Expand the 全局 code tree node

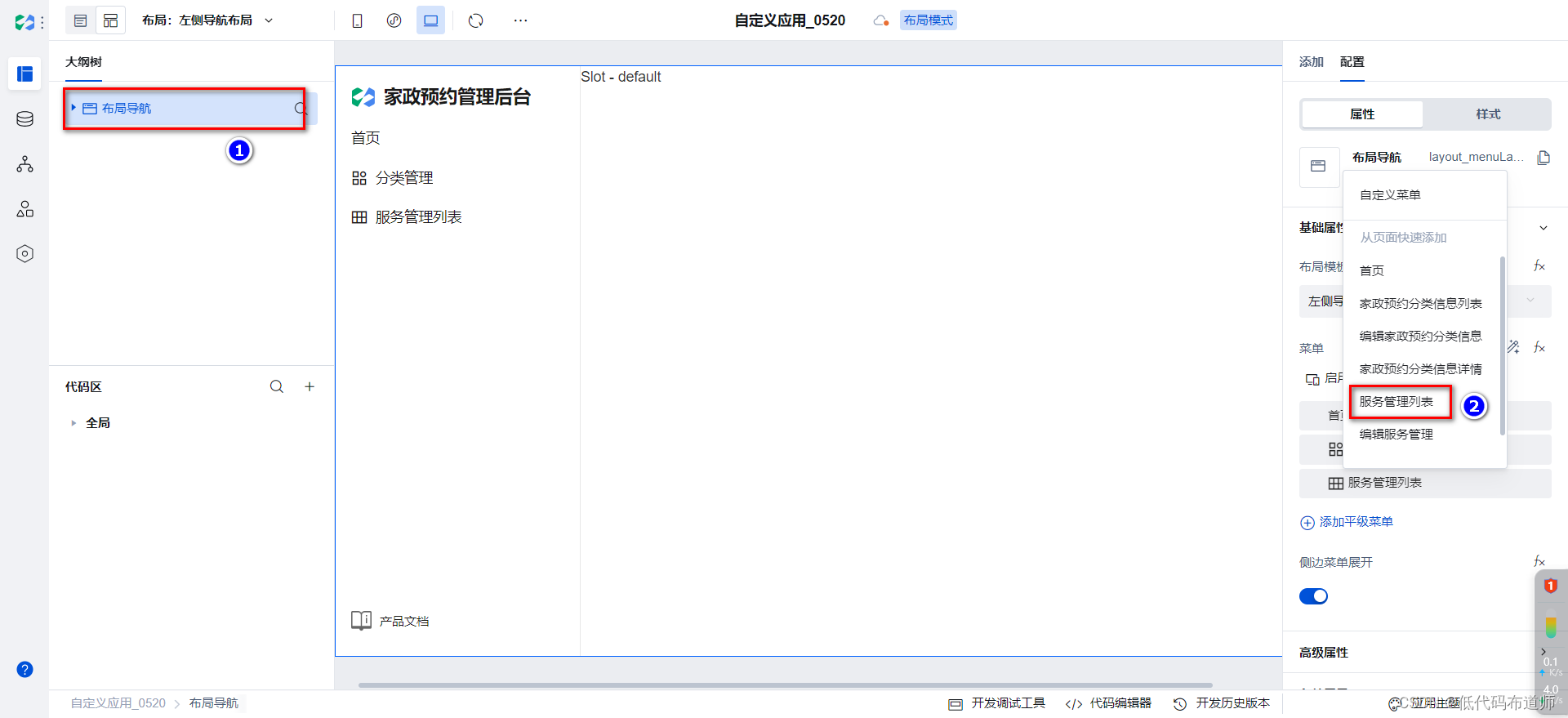coord(73,423)
